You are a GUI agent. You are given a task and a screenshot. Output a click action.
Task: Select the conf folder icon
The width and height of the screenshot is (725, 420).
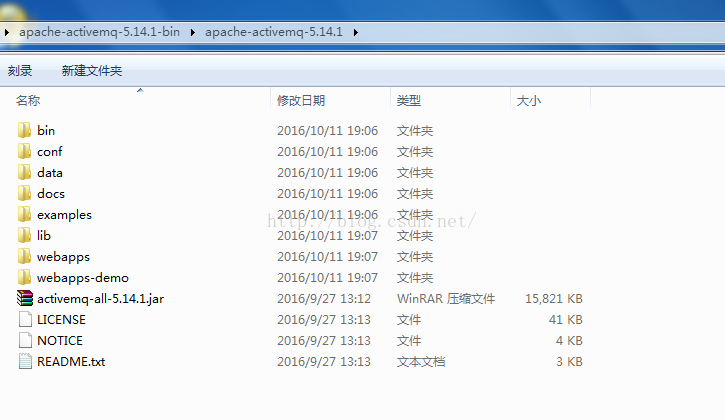coord(25,151)
